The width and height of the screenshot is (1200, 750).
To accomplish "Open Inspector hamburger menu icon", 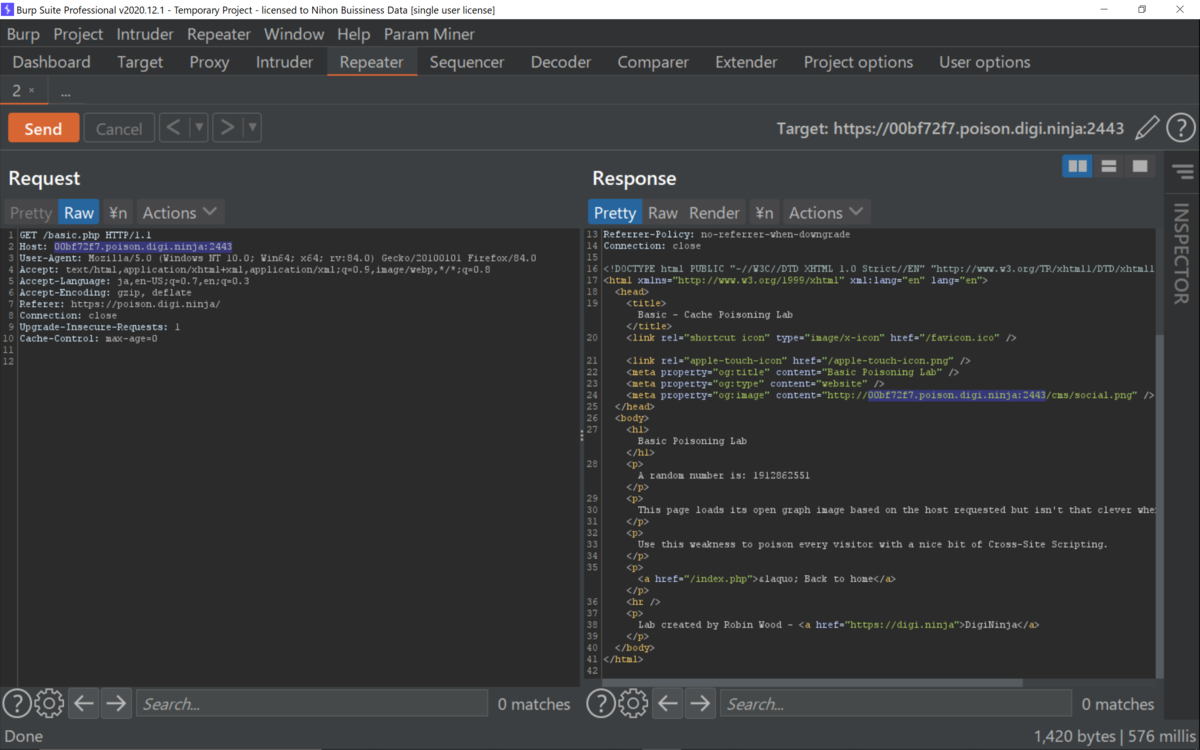I will tap(1184, 172).
